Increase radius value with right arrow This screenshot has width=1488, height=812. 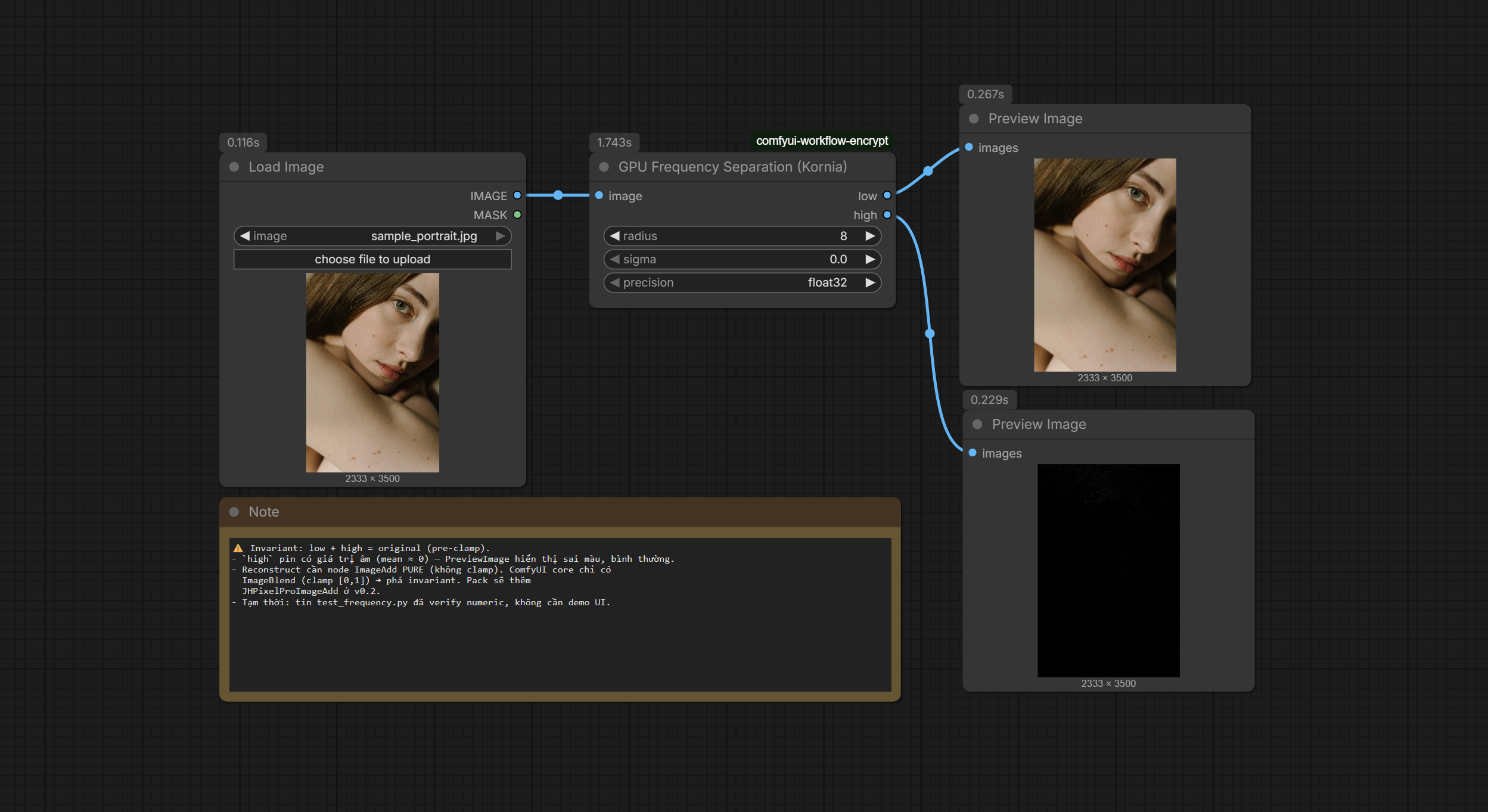[x=870, y=236]
